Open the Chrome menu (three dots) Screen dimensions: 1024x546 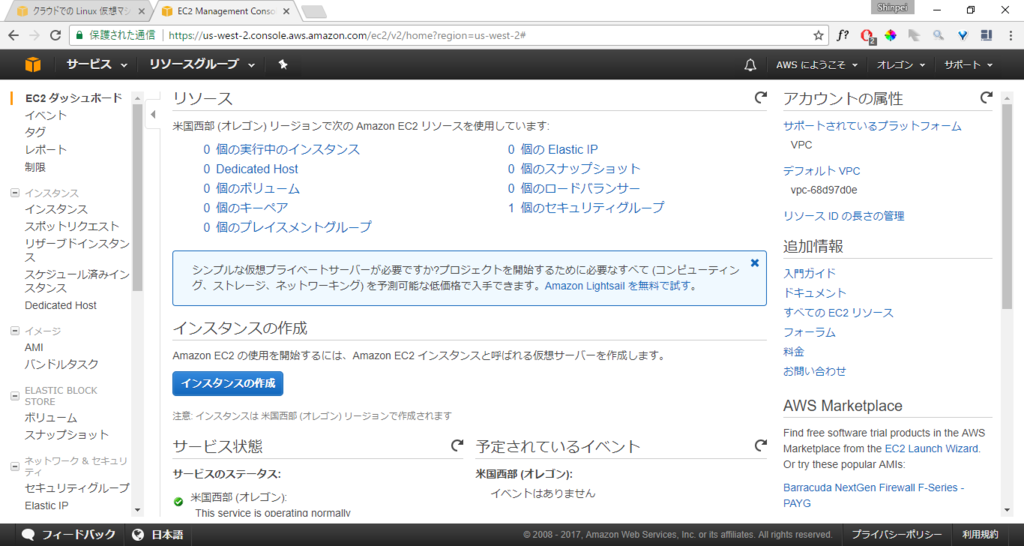(1010, 35)
